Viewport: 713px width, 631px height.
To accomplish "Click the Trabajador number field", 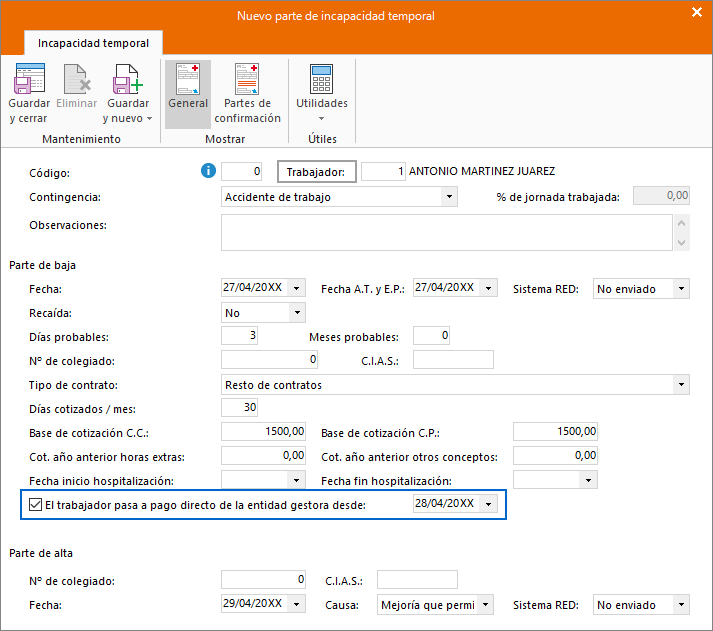I will point(383,171).
